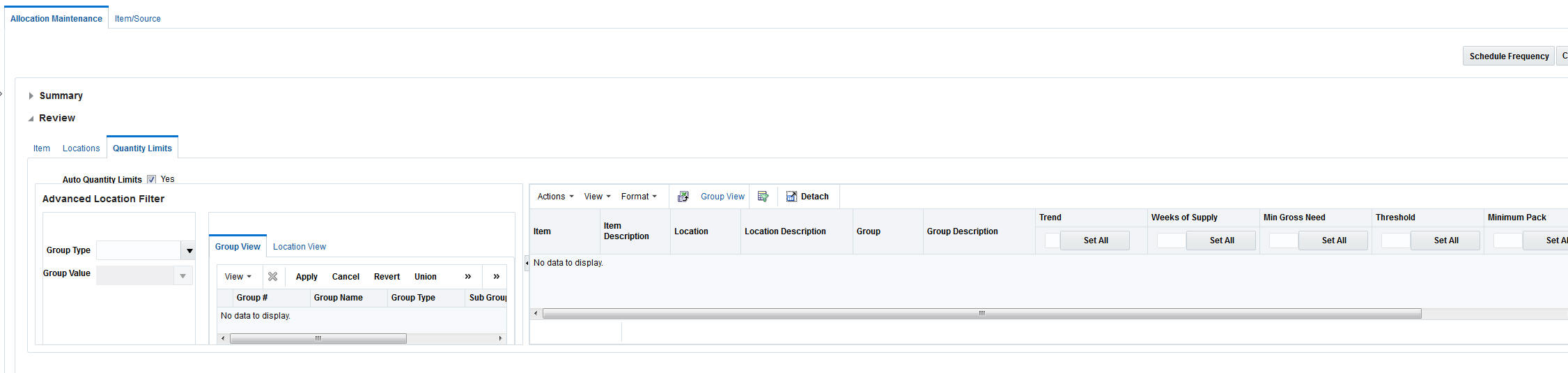Open the Group Type dropdown arrow
The width and height of the screenshot is (1568, 373).
[x=189, y=250]
